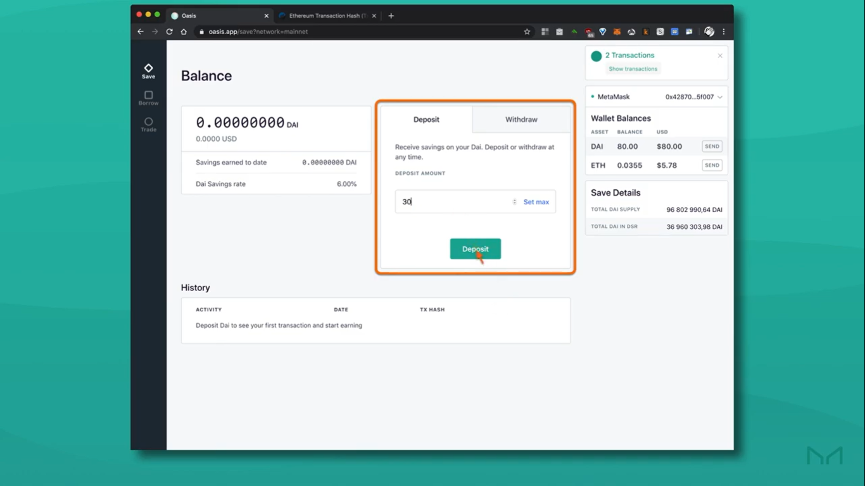The image size is (866, 487).
Task: Open the white S extension icon
Action: tap(660, 32)
